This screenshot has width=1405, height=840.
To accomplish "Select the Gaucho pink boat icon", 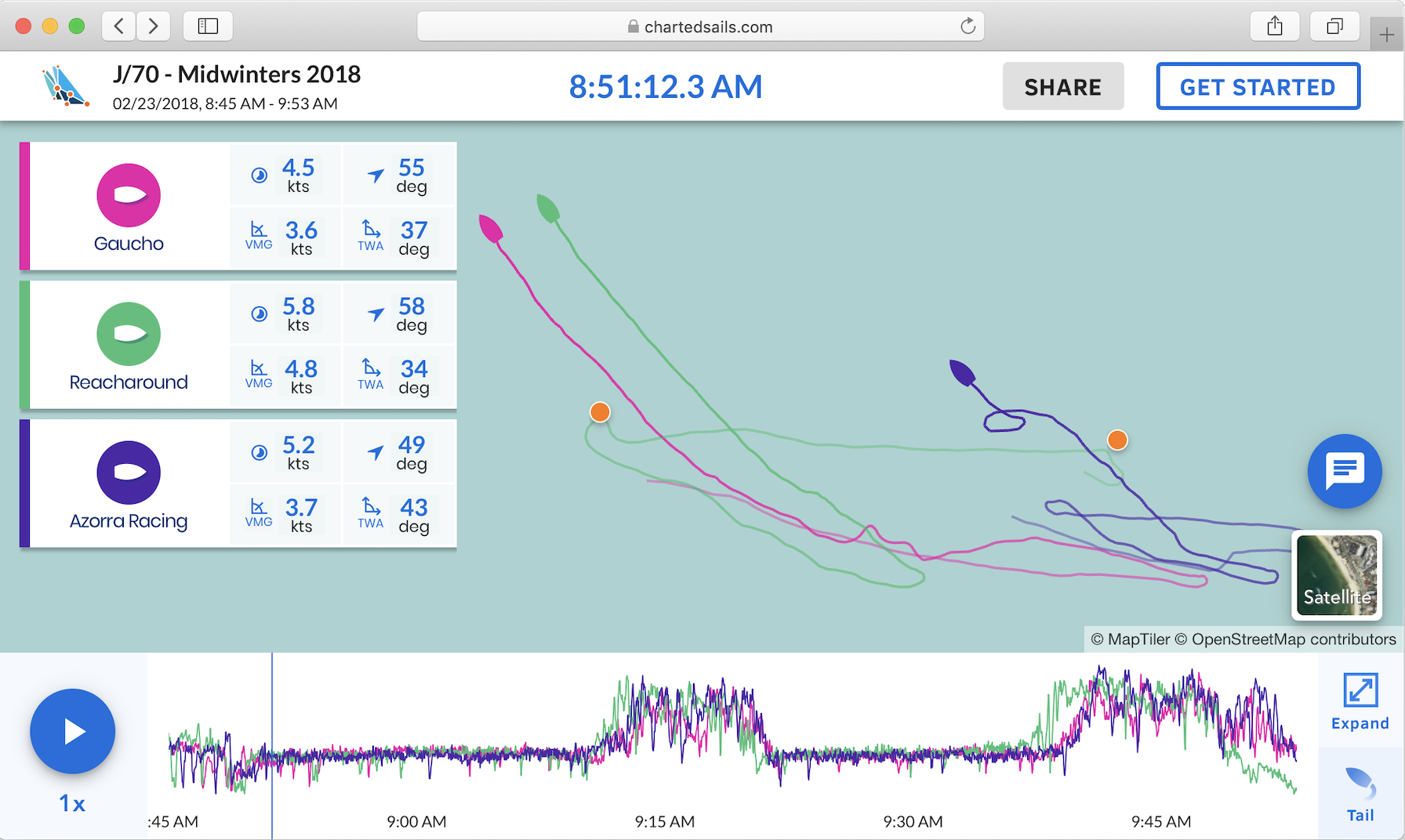I will pyautogui.click(x=129, y=195).
